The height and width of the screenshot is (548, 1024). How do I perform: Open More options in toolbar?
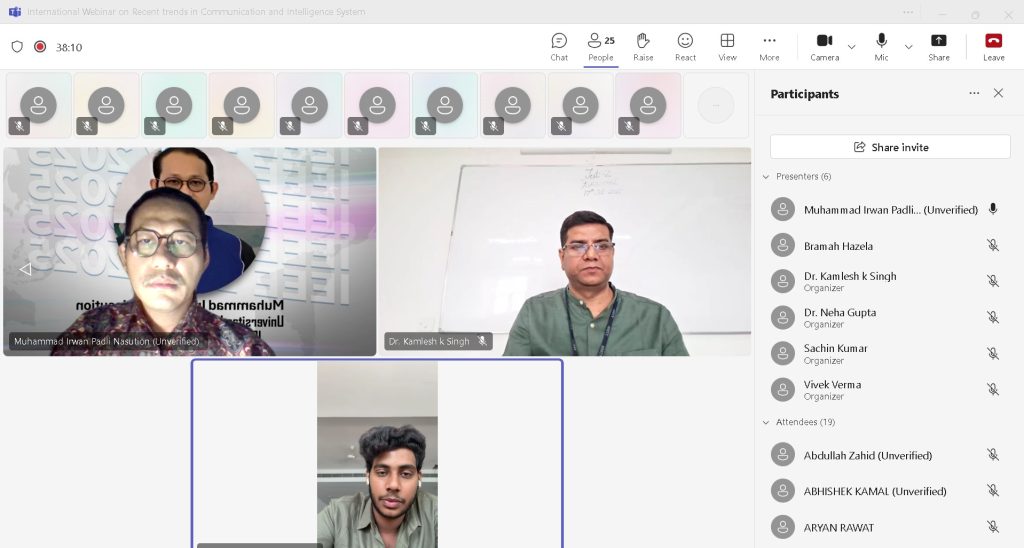coord(769,46)
